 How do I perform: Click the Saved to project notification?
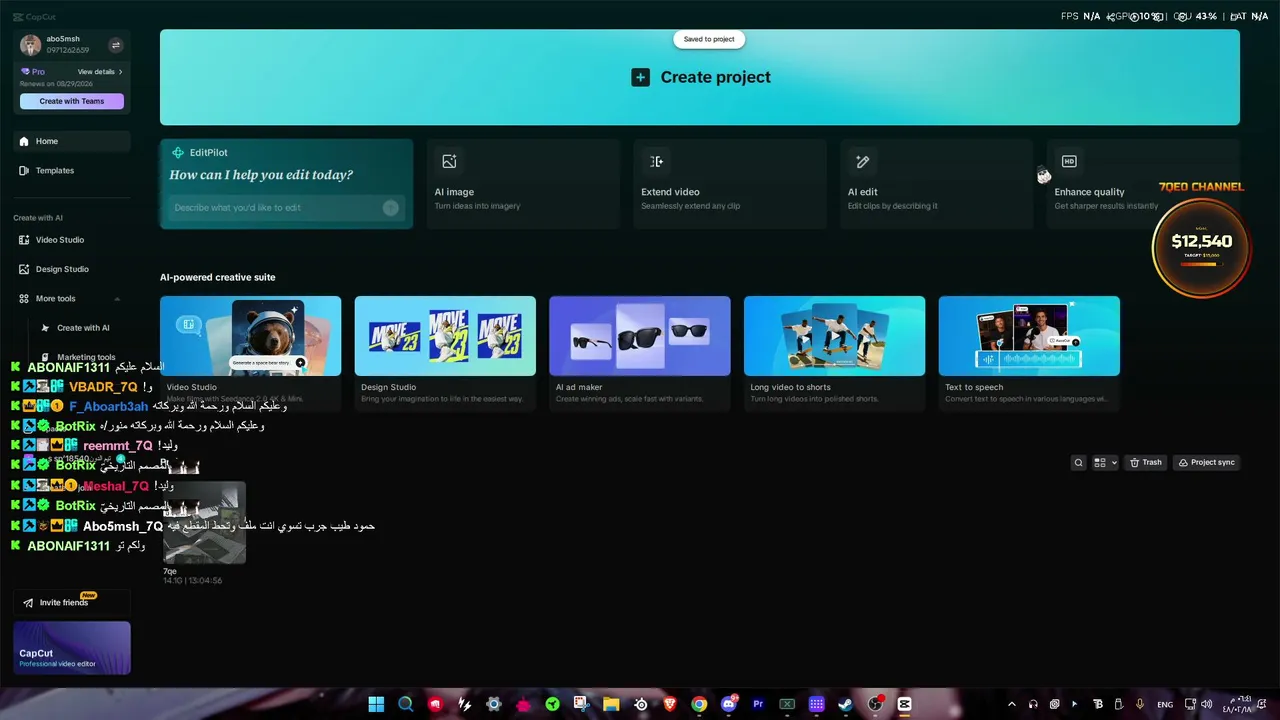pos(709,39)
